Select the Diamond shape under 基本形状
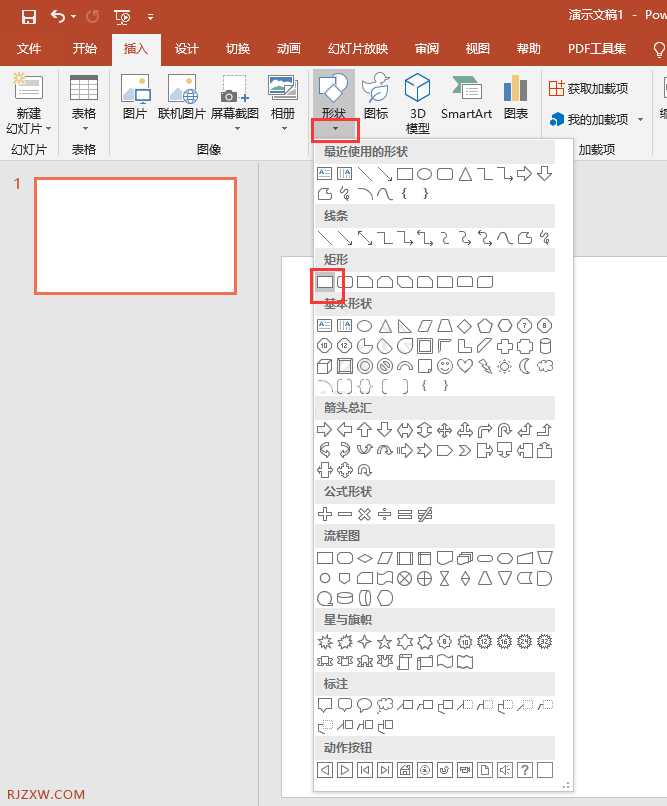The width and height of the screenshot is (667, 806). click(465, 325)
